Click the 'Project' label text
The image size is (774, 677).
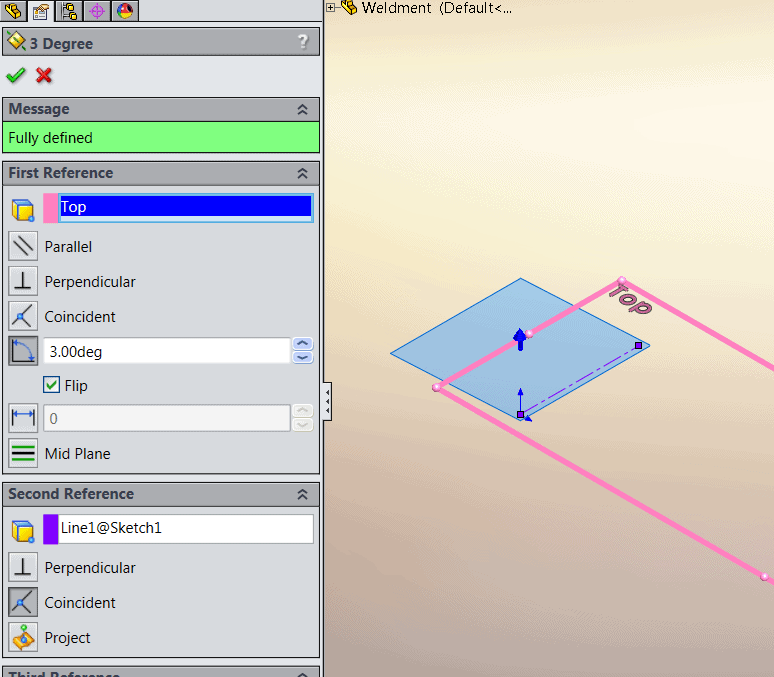click(67, 637)
